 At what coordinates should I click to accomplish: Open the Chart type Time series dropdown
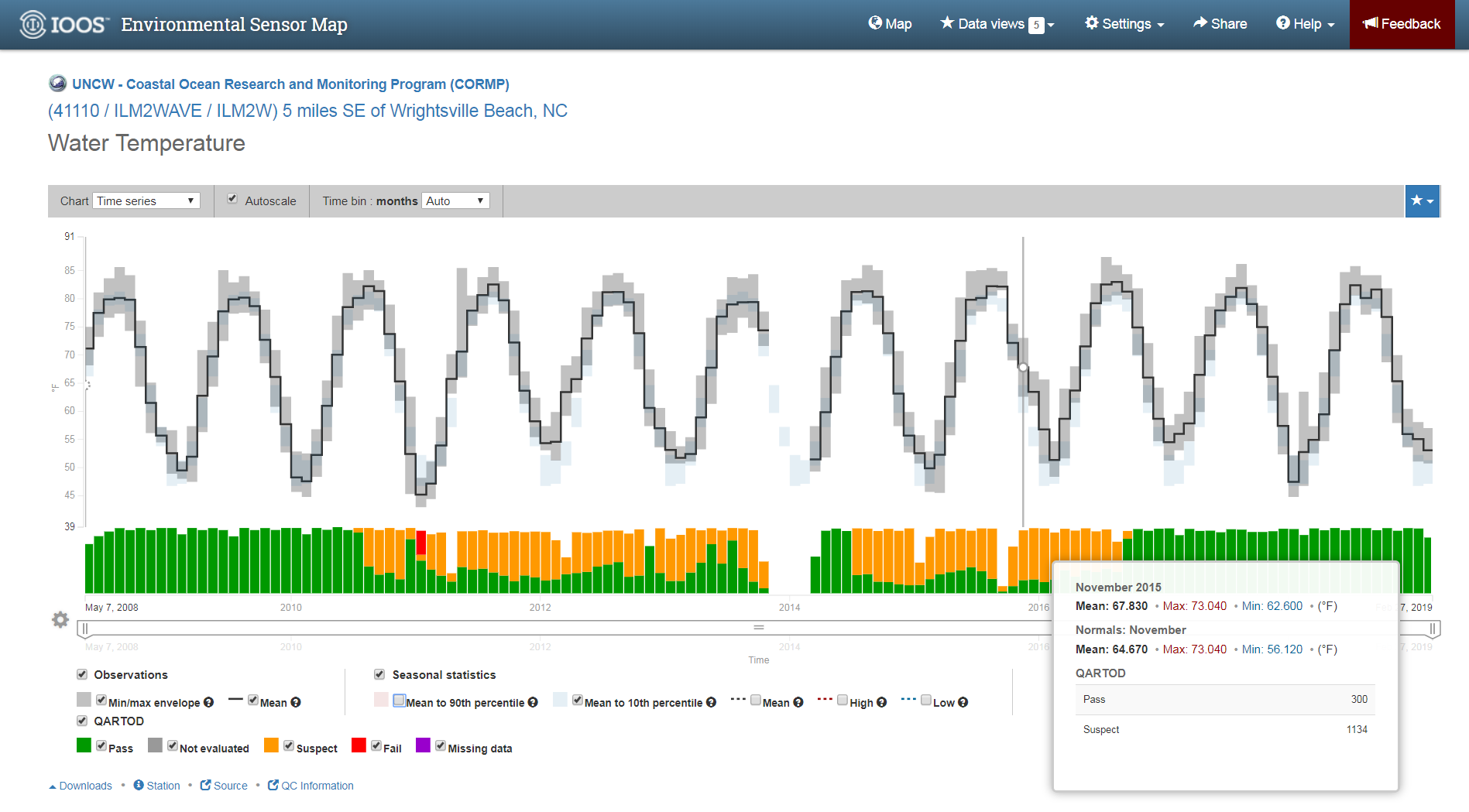(146, 201)
